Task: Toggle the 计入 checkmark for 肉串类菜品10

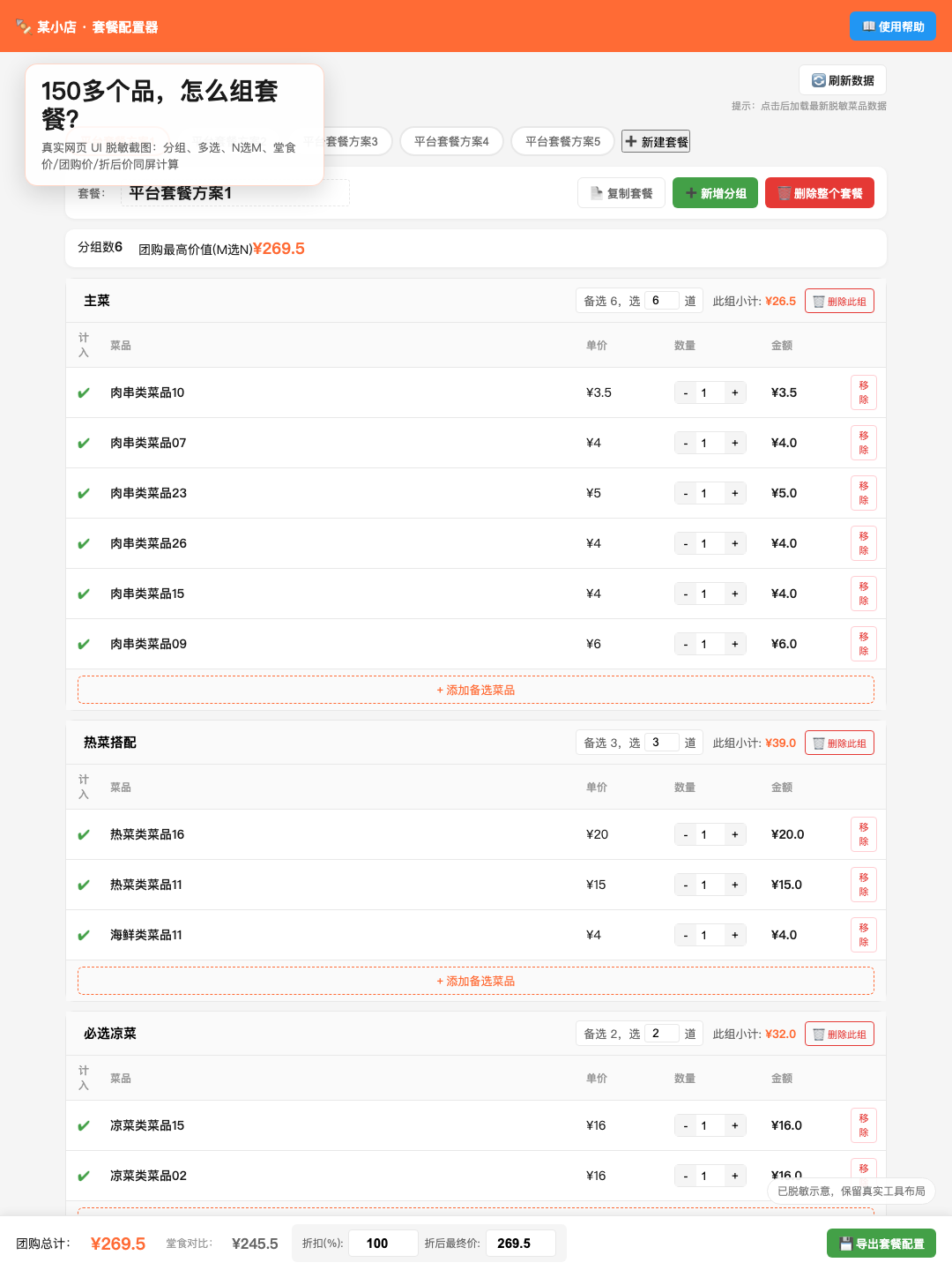Action: click(84, 392)
